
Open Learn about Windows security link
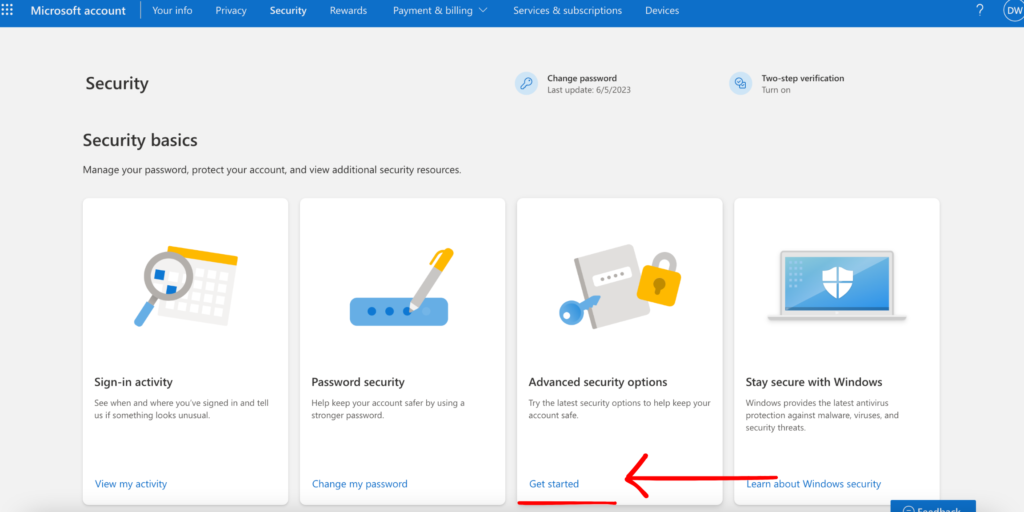pos(814,484)
